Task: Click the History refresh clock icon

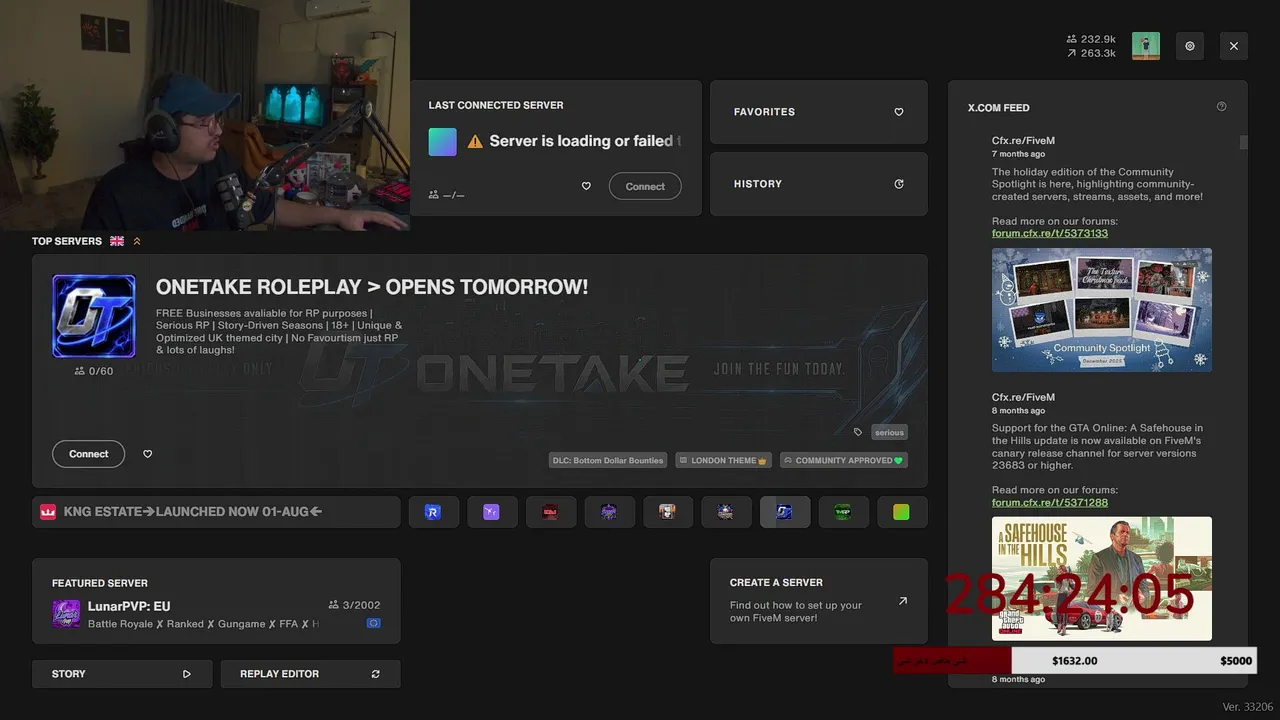Action: pyautogui.click(x=899, y=184)
